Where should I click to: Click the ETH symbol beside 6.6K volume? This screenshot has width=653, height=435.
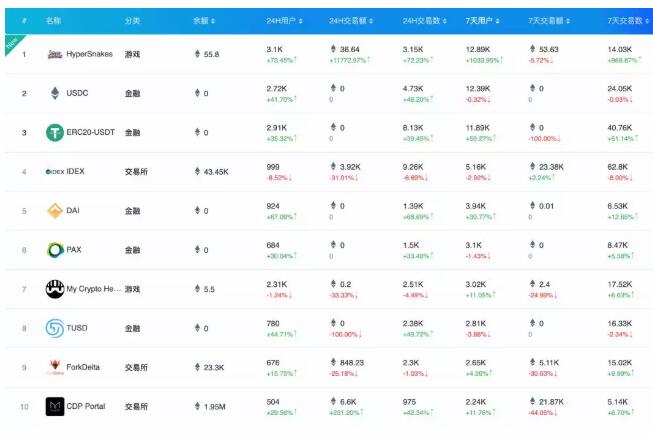pyautogui.click(x=333, y=401)
